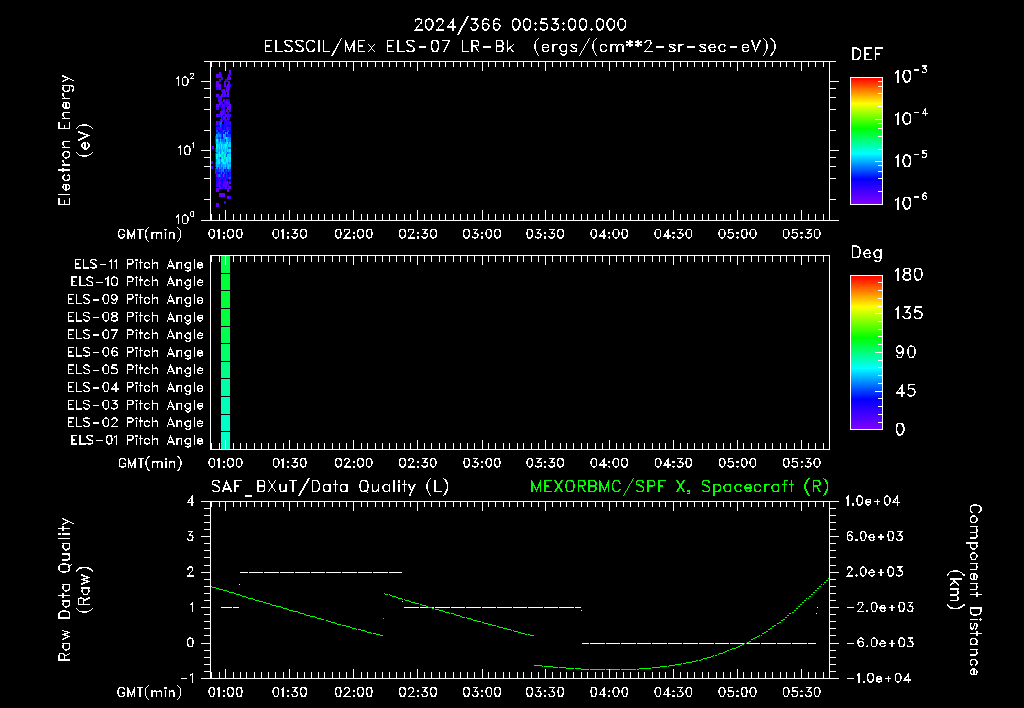Select the ELS-11 Pitch Angle label

138,265
